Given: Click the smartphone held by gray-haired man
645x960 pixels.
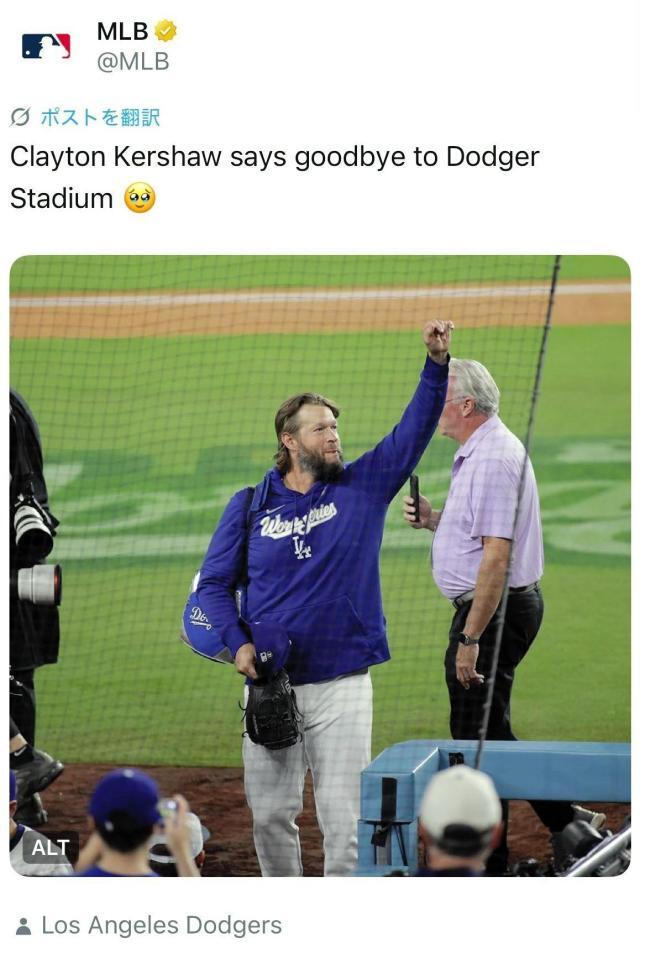Looking at the screenshot, I should pos(414,497).
